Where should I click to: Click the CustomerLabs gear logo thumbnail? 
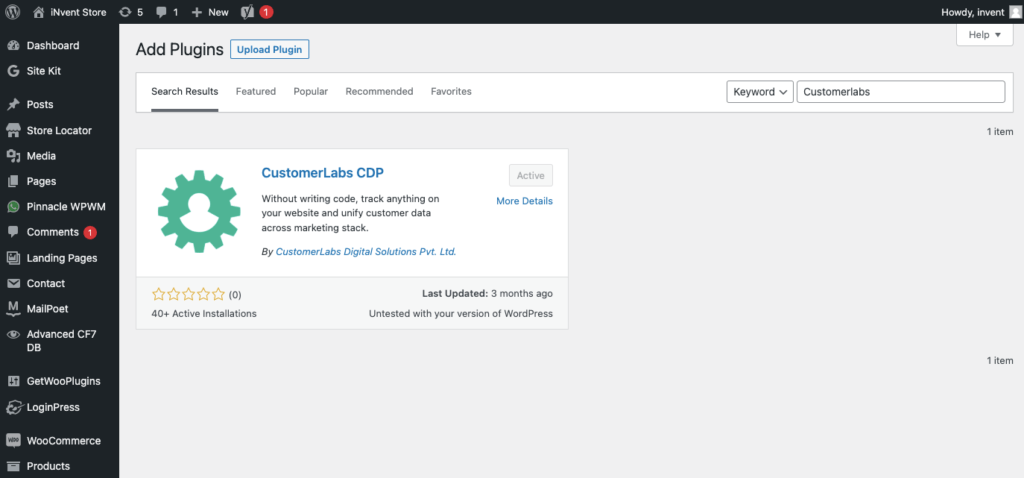coord(199,211)
